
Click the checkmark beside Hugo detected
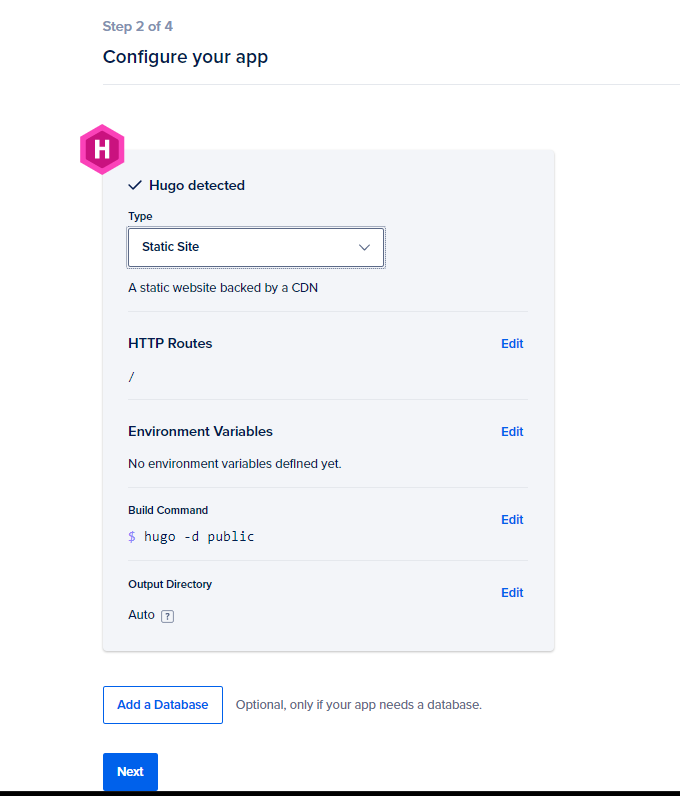135,185
